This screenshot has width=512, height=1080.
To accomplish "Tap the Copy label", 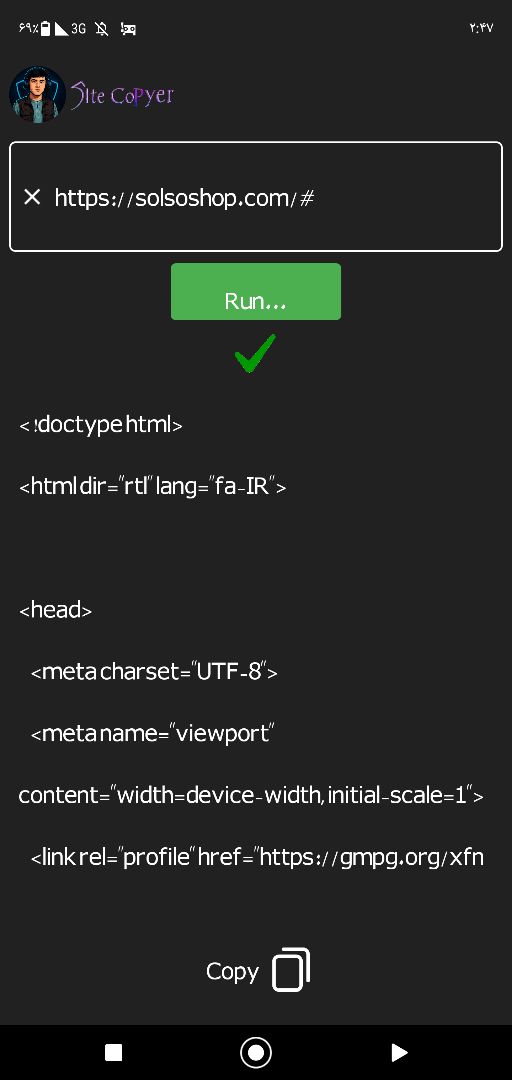I will point(232,971).
